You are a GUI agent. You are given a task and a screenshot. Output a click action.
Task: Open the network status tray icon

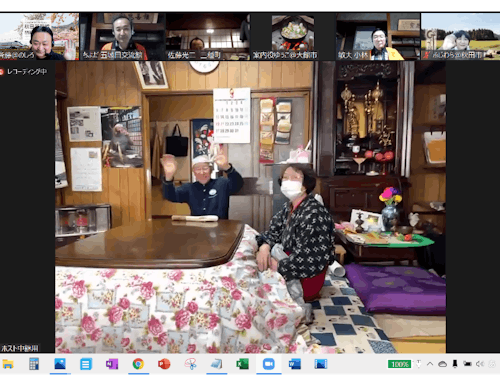pyautogui.click(x=467, y=364)
